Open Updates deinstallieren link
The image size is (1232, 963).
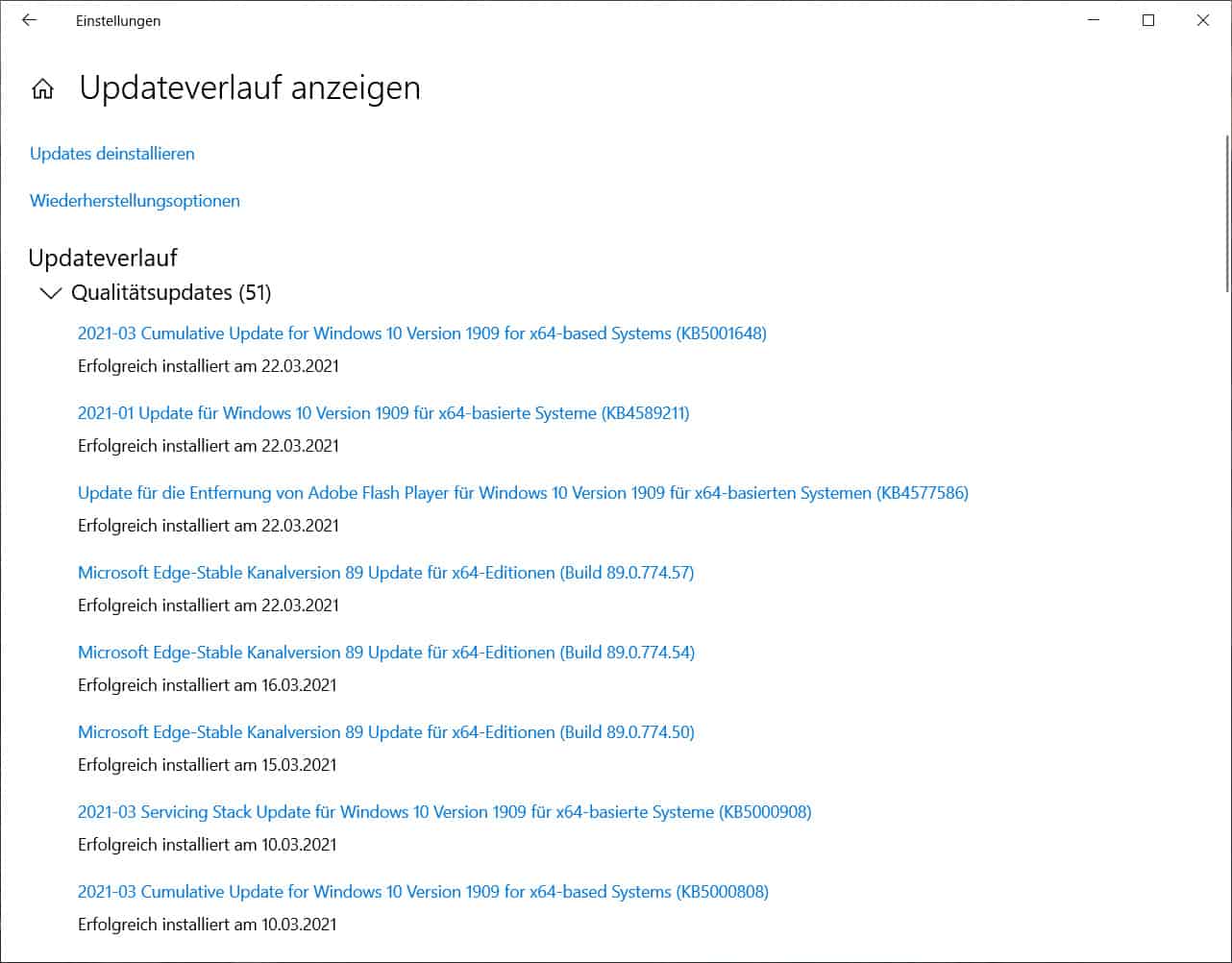112,154
